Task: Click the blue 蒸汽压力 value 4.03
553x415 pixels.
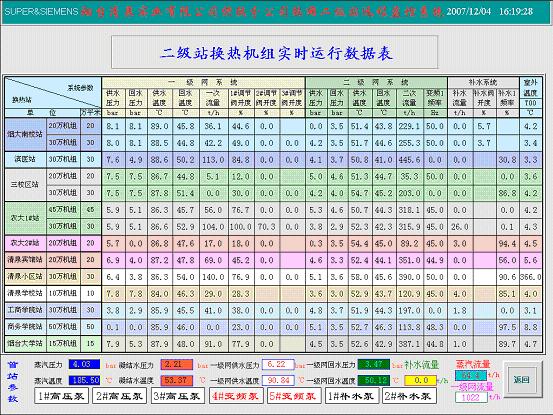Action: 84,364
